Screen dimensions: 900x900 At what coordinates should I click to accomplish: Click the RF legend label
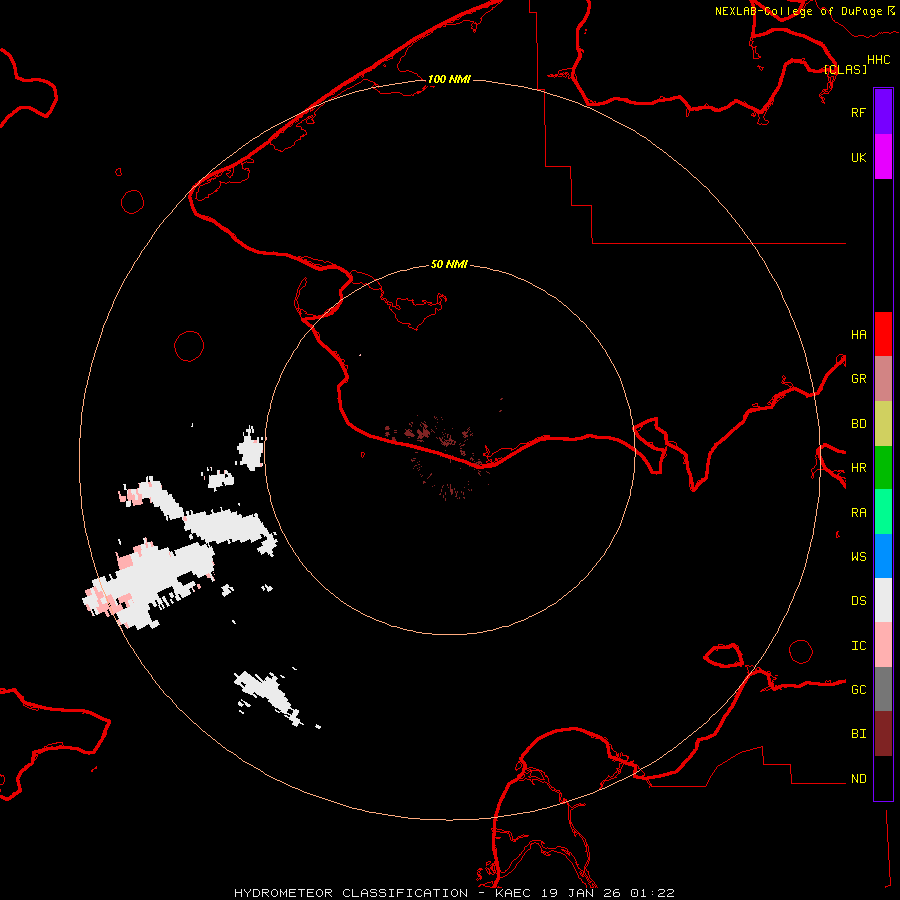click(x=858, y=112)
